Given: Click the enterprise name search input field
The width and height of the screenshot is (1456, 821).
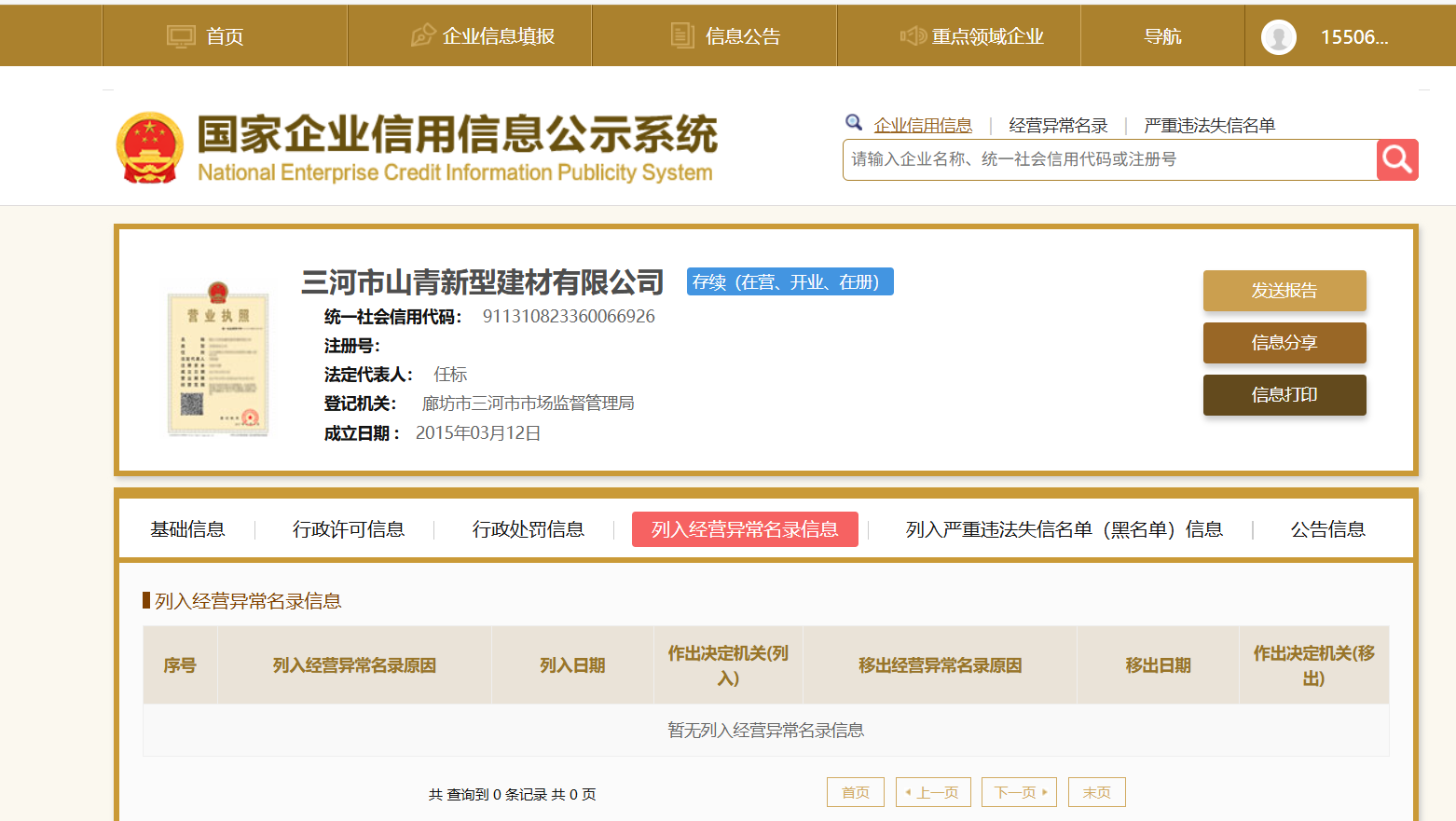Looking at the screenshot, I should click(x=1109, y=159).
